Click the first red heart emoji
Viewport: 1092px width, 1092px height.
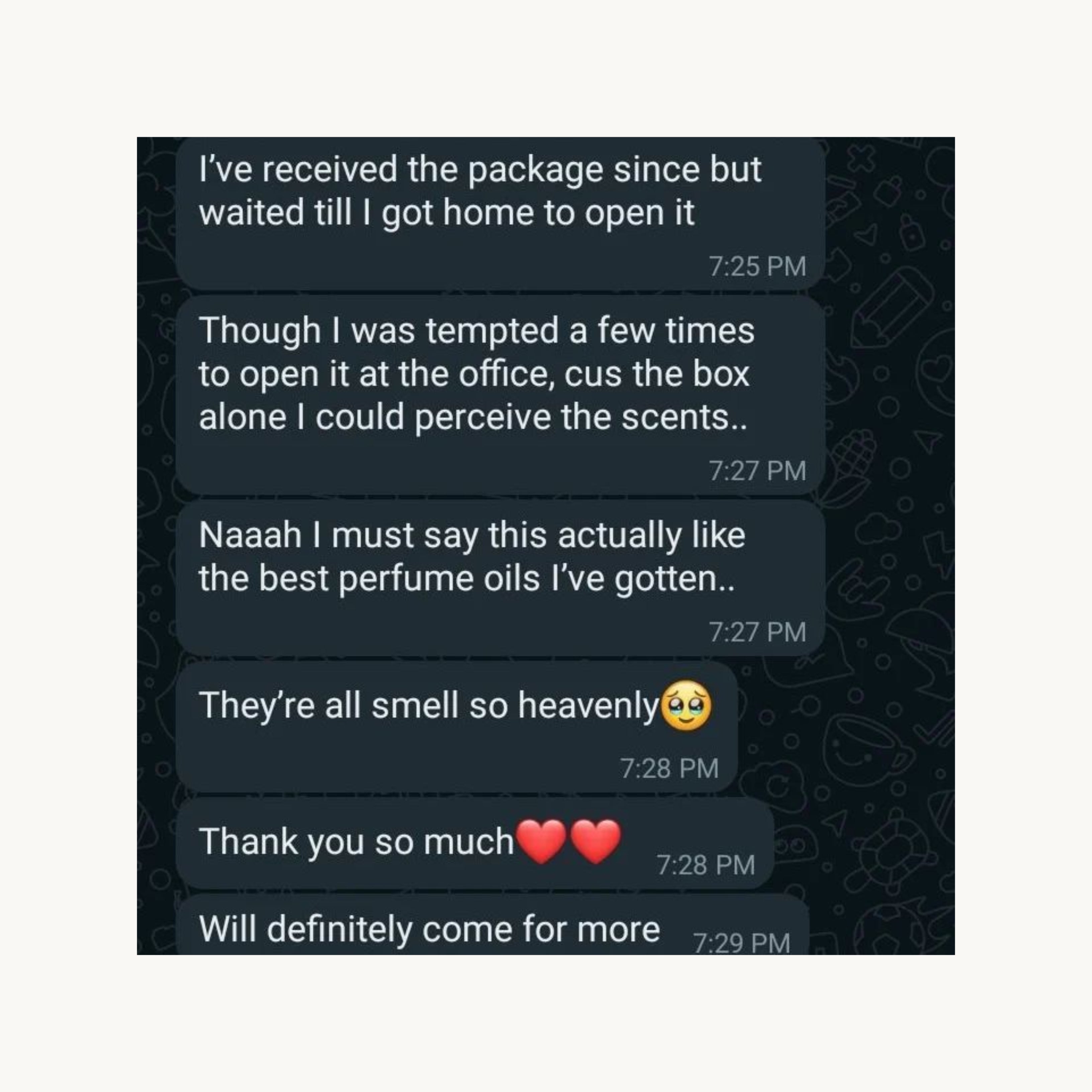(542, 842)
